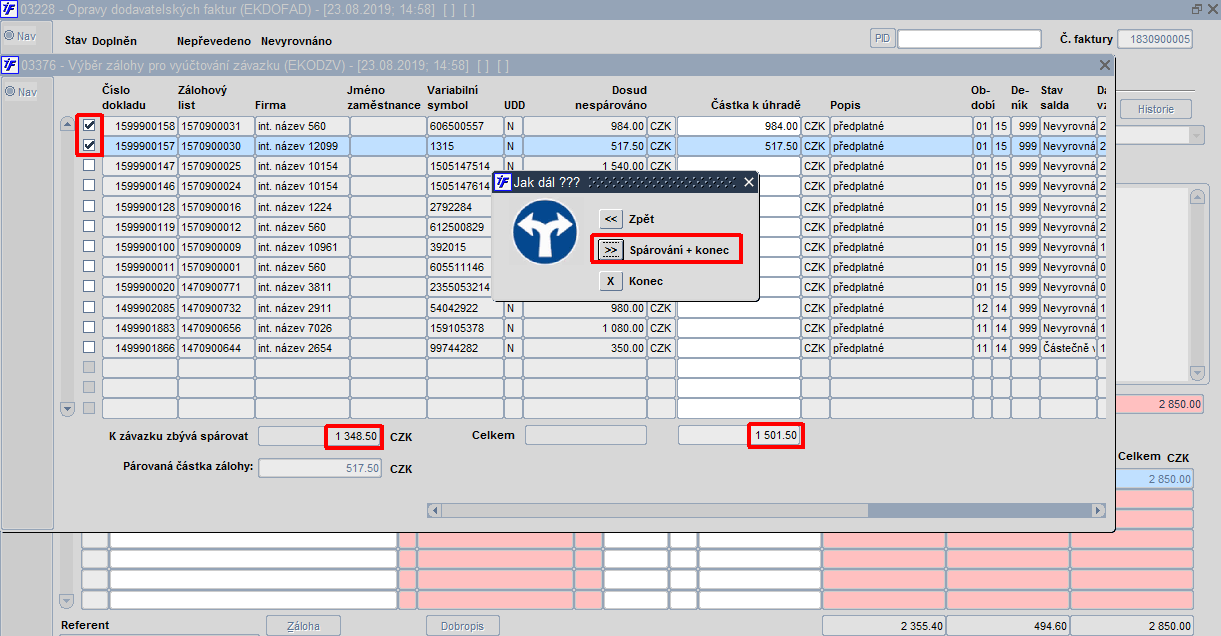The image size is (1221, 636).
Task: Click the Nav icon in EKODZV window
Action: 20,92
